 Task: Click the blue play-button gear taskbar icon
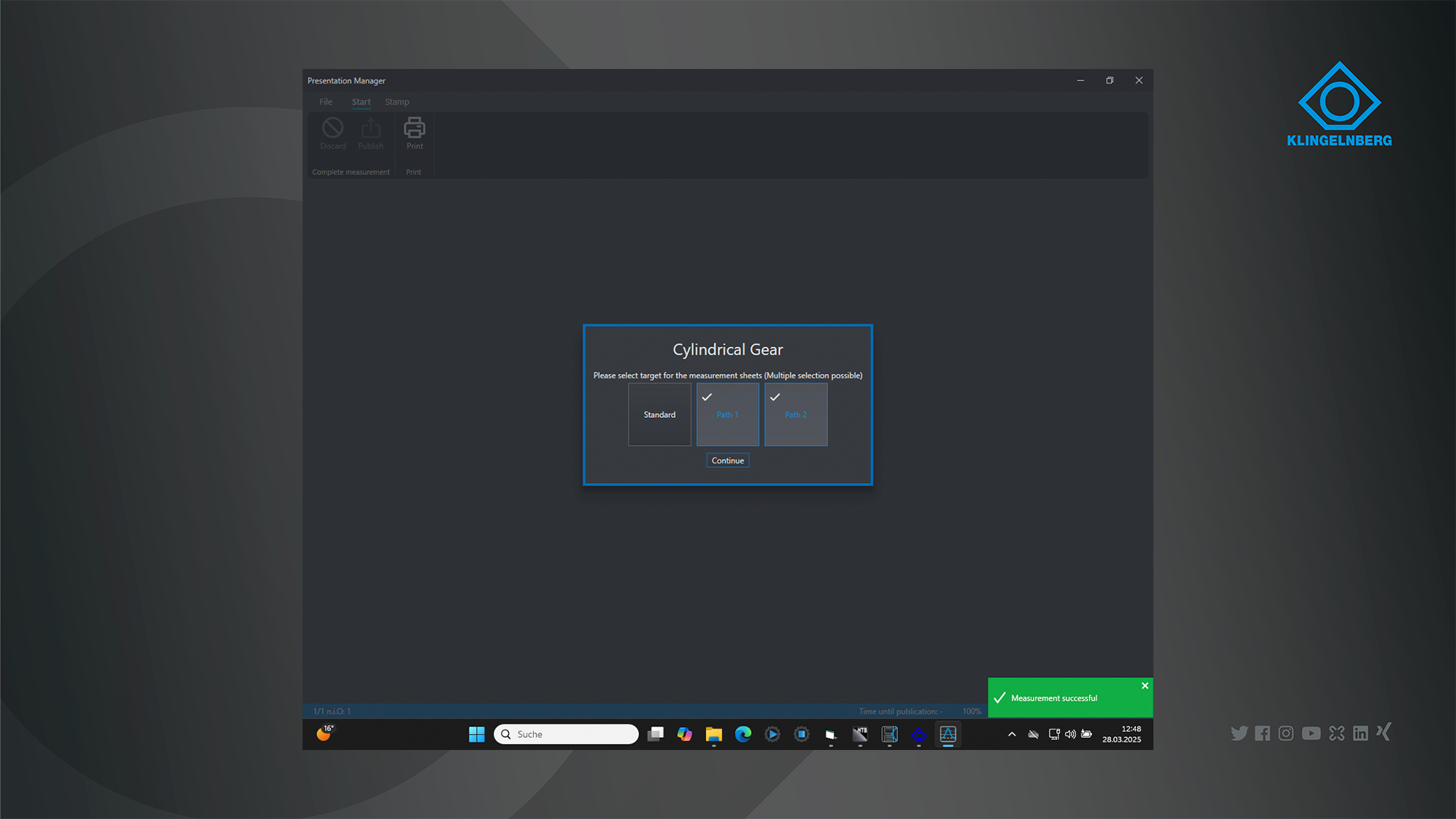pyautogui.click(x=772, y=734)
